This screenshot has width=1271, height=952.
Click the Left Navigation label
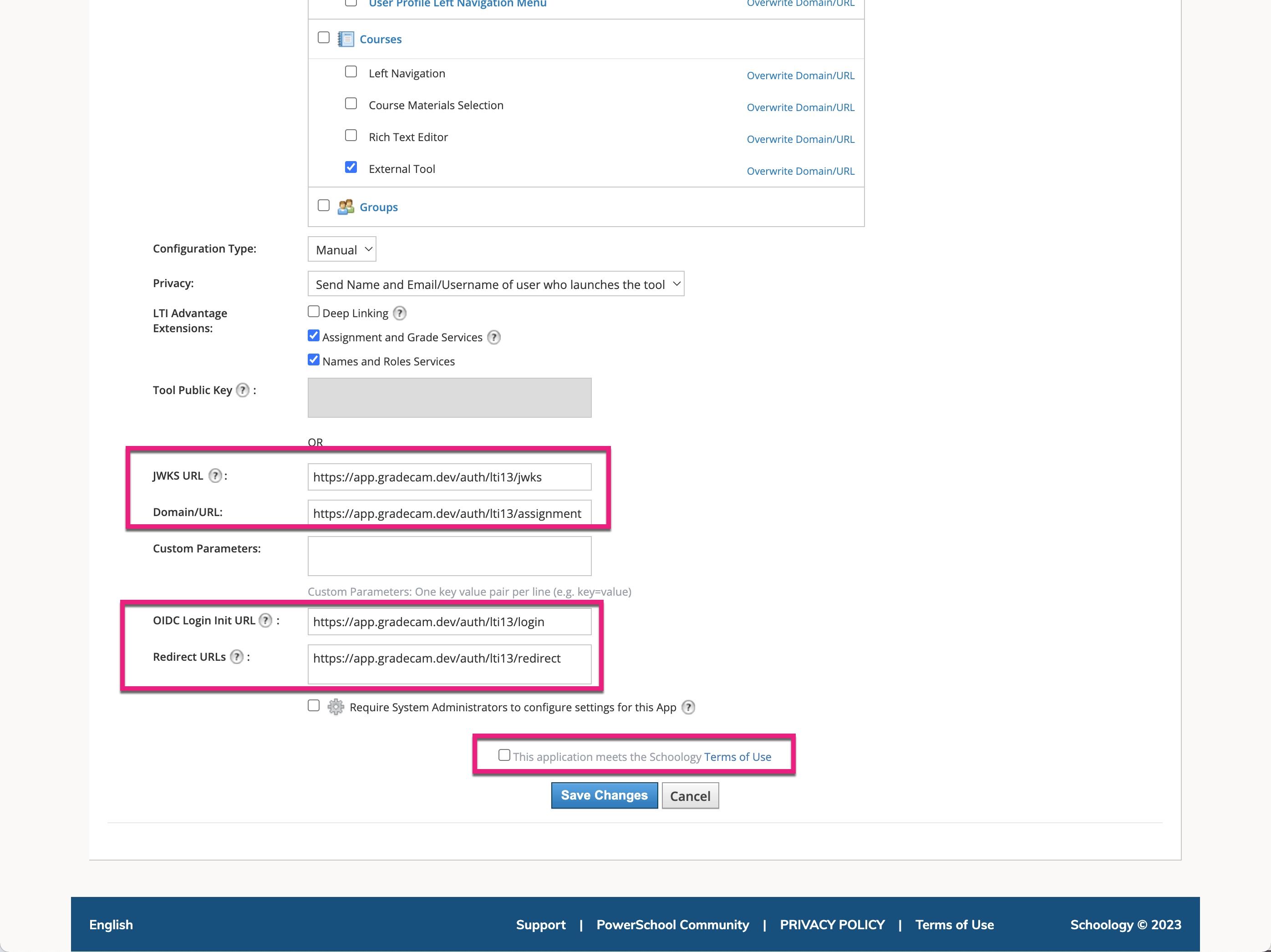(407, 74)
